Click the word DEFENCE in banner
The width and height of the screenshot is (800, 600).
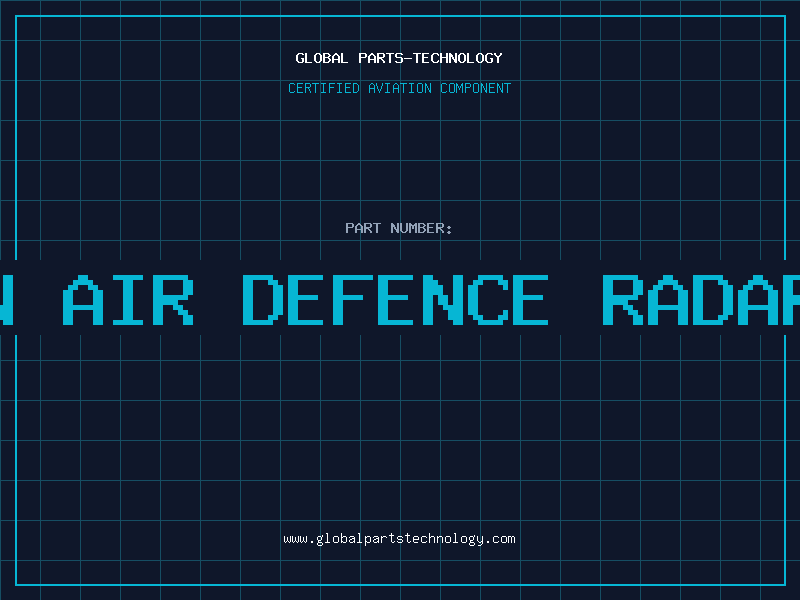pos(396,300)
